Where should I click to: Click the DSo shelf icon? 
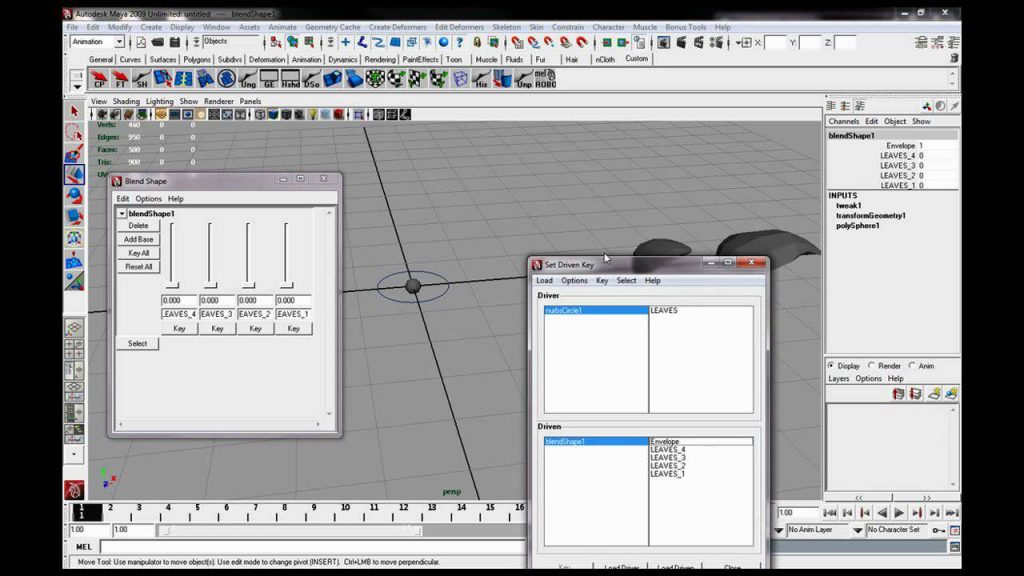coord(311,79)
